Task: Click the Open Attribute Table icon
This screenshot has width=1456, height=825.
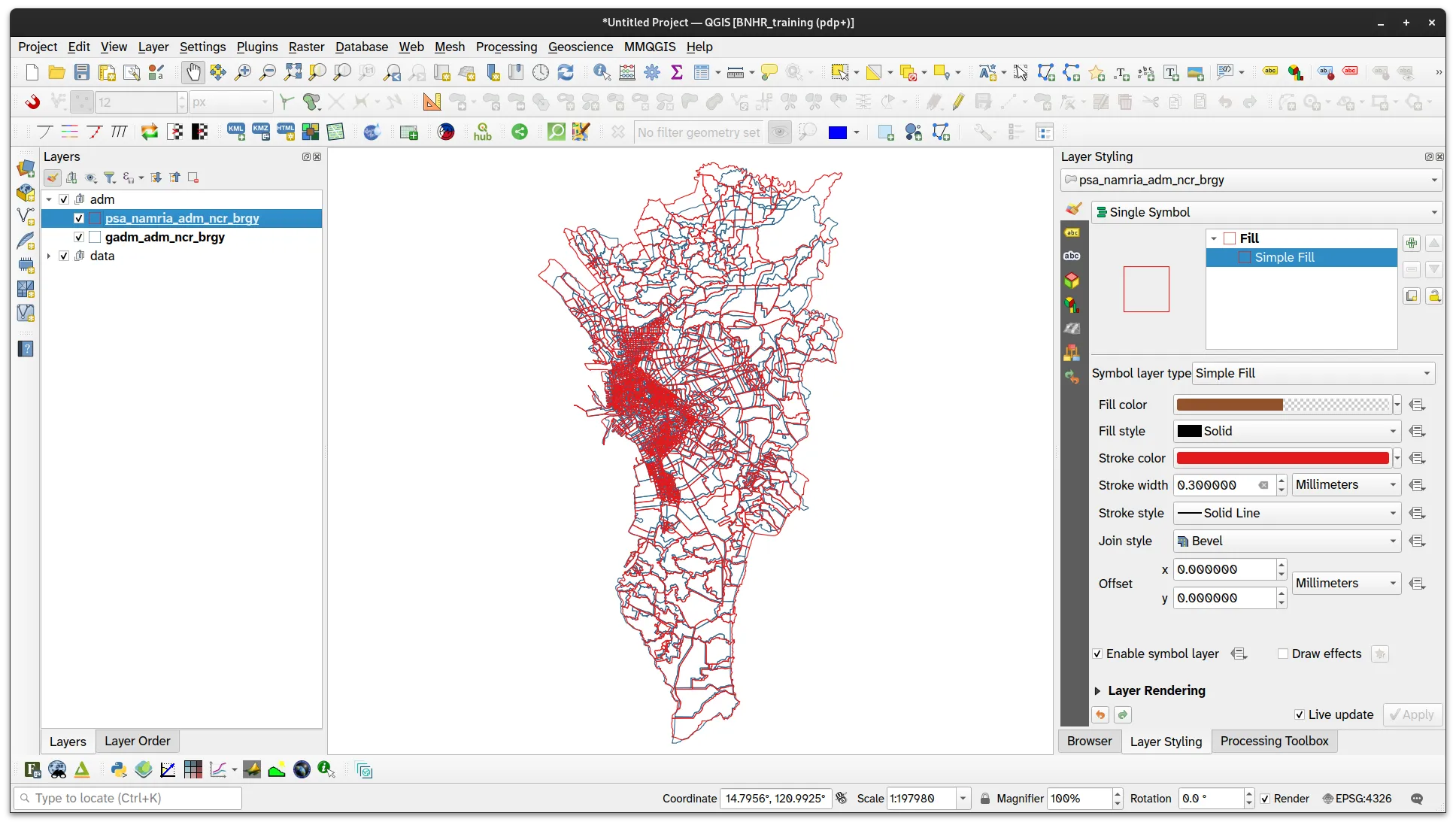Action: click(x=702, y=72)
